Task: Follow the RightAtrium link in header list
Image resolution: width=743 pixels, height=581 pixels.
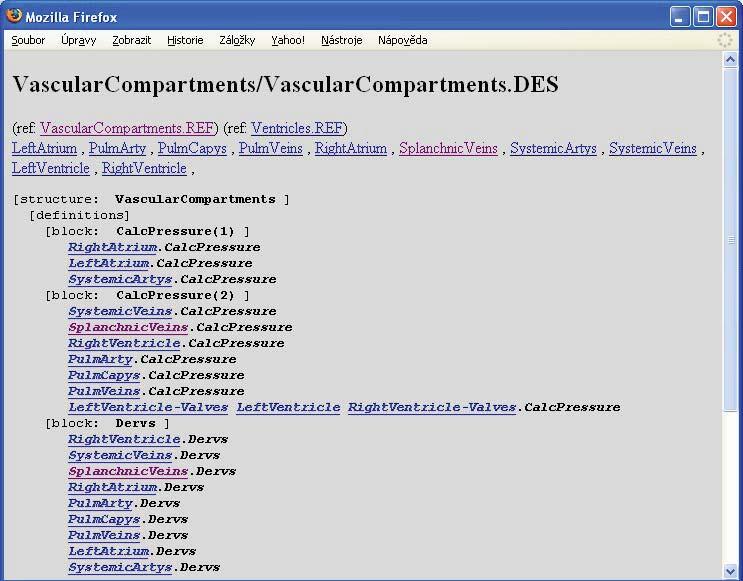Action: click(x=351, y=148)
